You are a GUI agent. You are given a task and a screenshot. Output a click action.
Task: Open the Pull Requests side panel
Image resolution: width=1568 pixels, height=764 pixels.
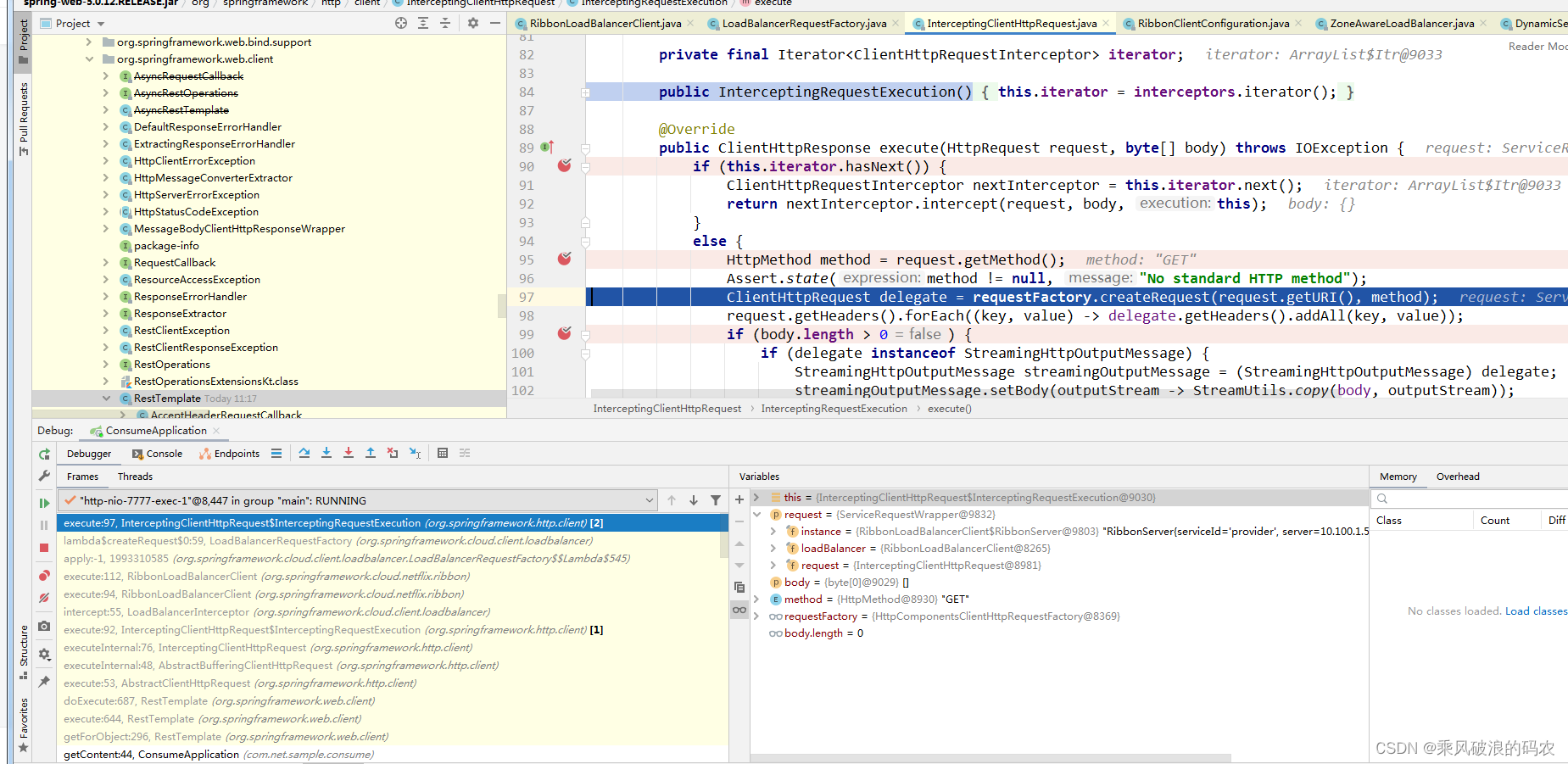(24, 119)
